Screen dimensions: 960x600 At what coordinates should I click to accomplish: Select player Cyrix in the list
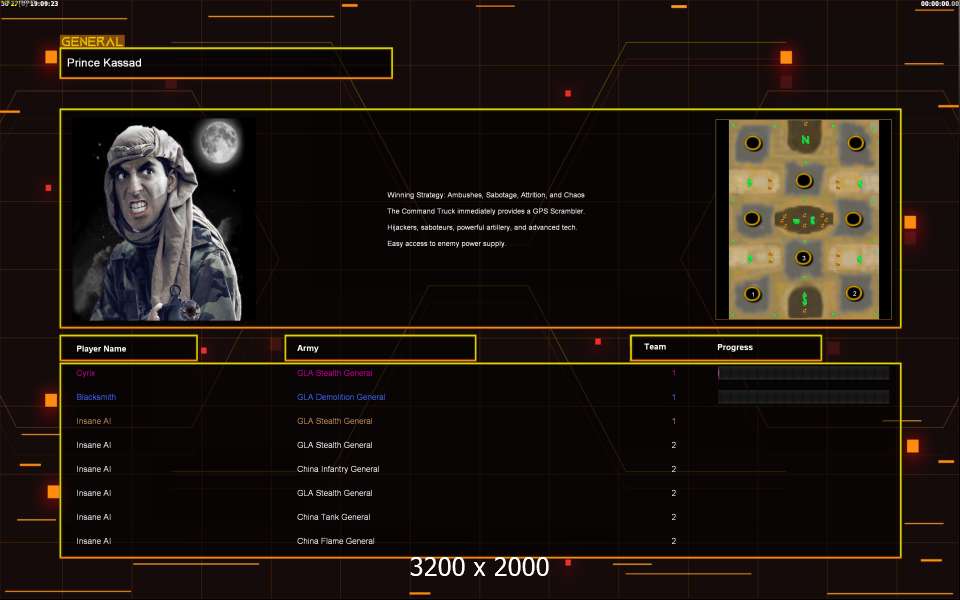[86, 373]
